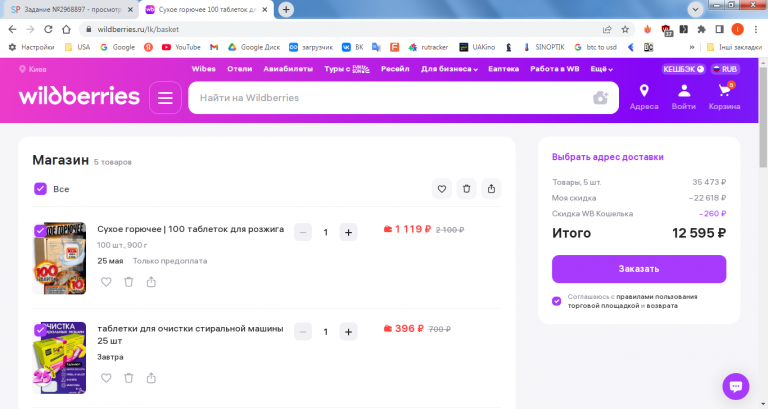Decrease quantity of таблетки для очистки
The image size is (768, 409).
(303, 332)
